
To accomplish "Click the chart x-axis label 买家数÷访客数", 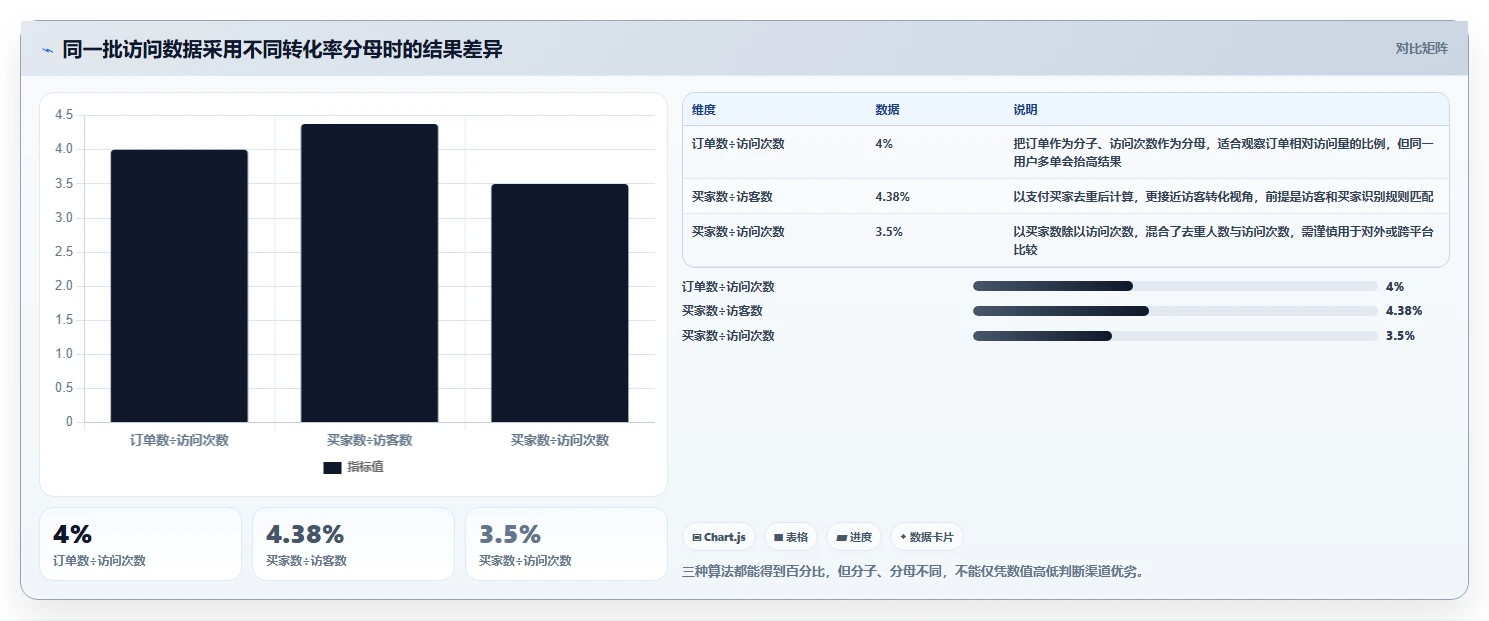I will coord(369,440).
